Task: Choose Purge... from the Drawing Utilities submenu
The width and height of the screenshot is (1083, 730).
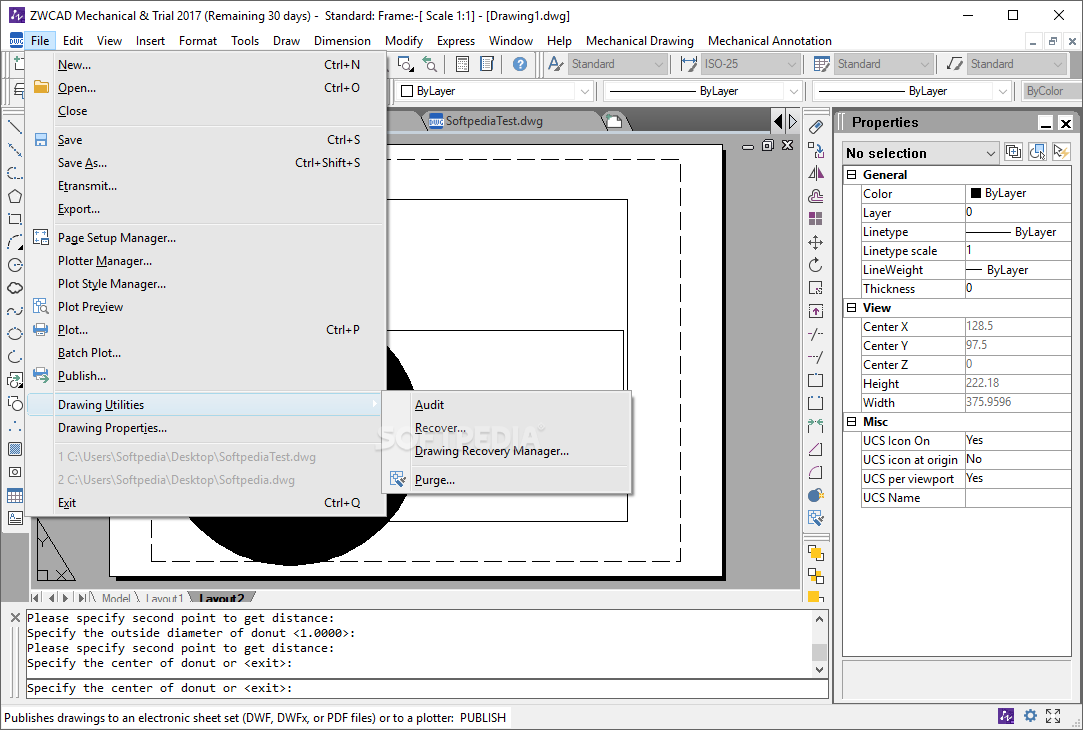Action: pos(507,480)
